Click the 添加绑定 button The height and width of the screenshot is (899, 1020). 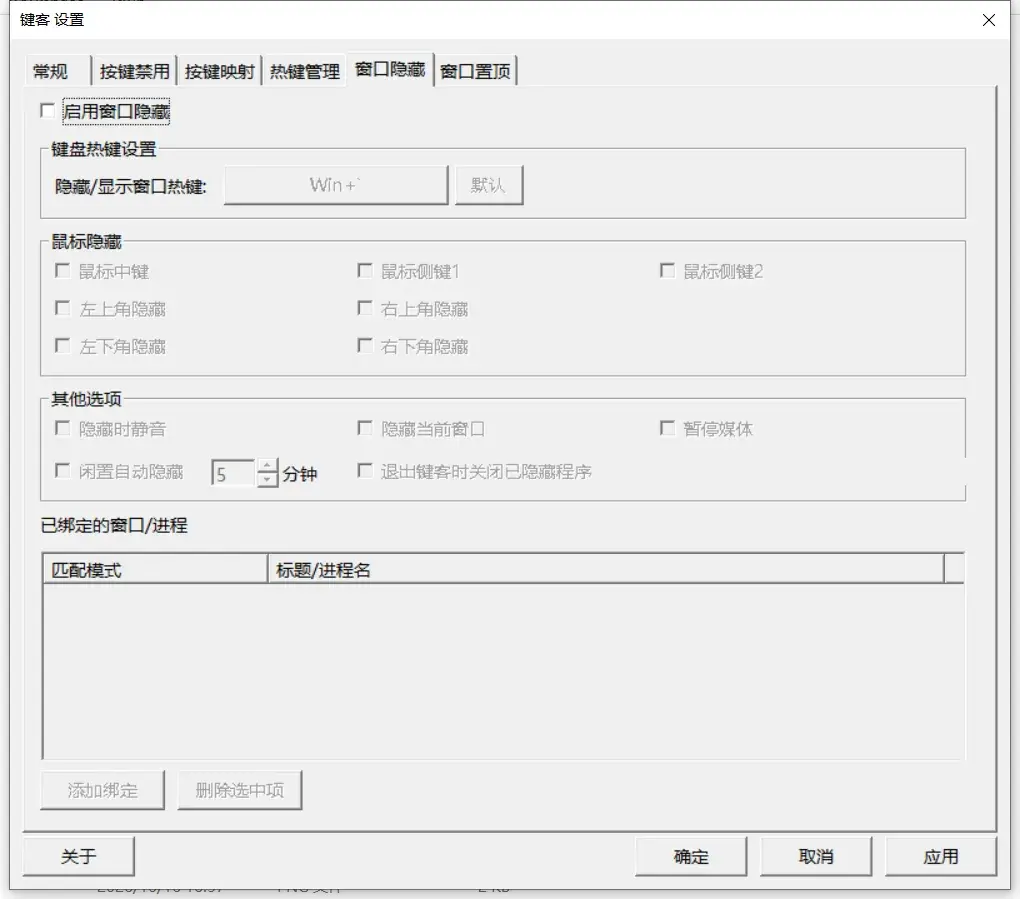coord(103,790)
